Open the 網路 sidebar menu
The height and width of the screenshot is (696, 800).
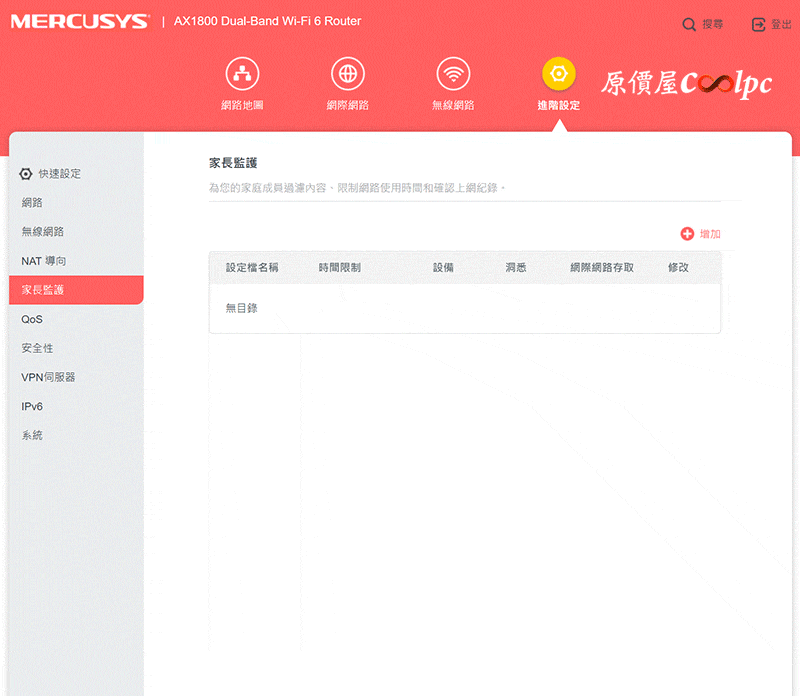(x=32, y=203)
